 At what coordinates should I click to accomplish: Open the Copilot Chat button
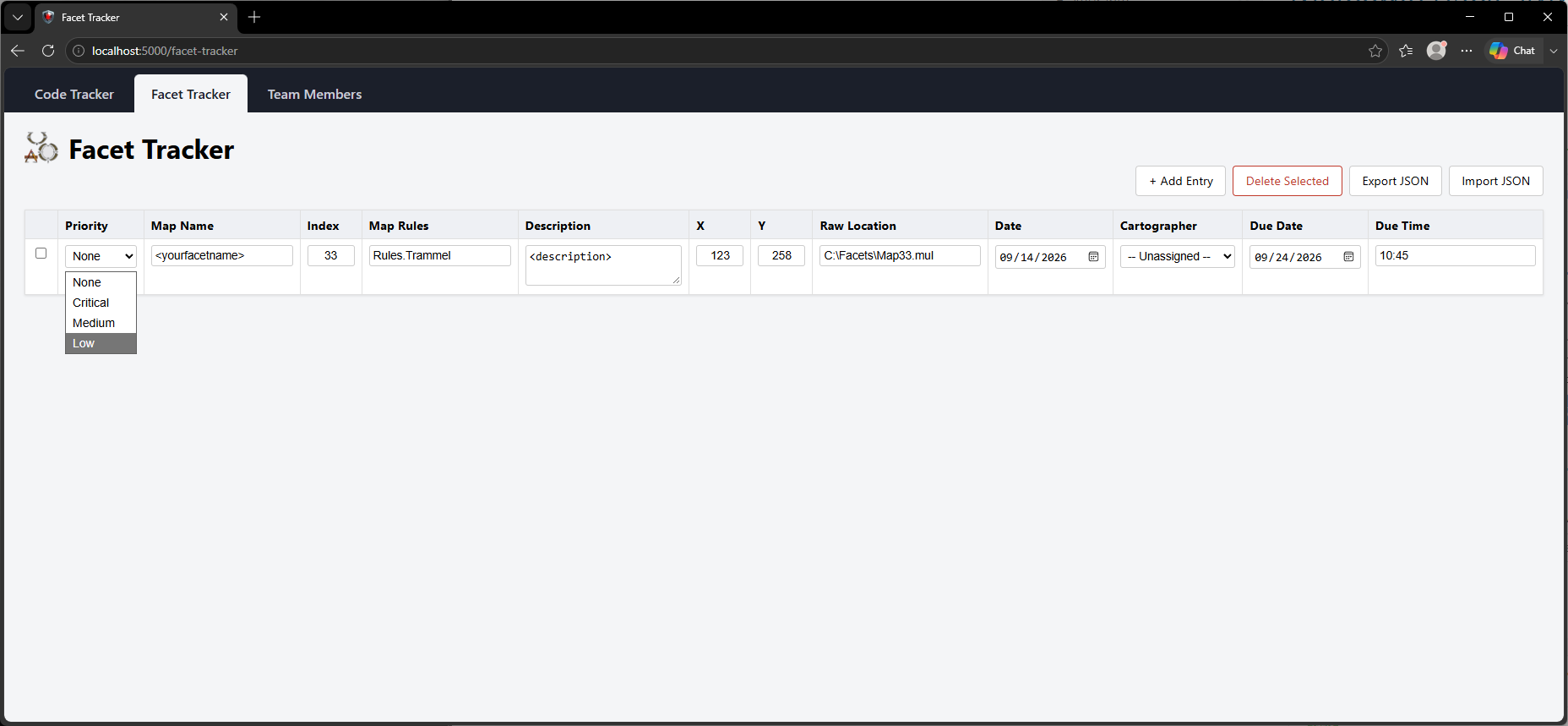coord(1513,51)
